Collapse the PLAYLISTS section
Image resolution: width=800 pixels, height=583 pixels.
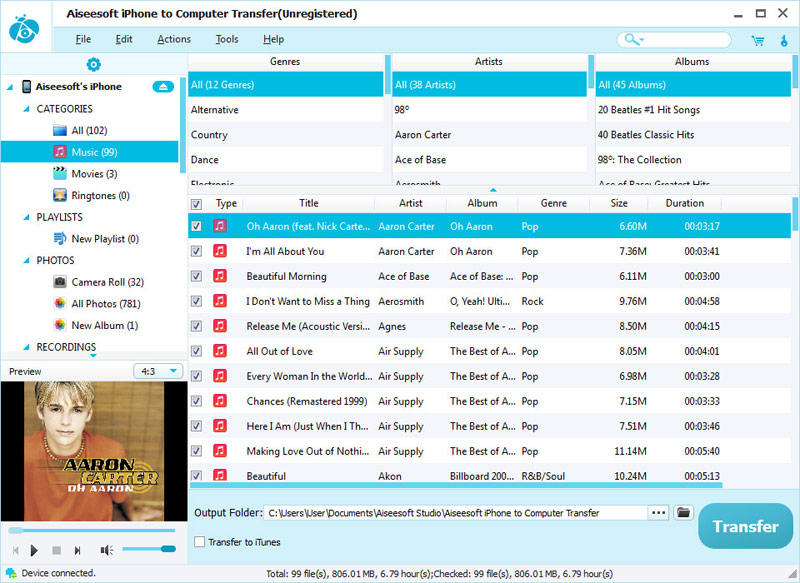point(27,217)
